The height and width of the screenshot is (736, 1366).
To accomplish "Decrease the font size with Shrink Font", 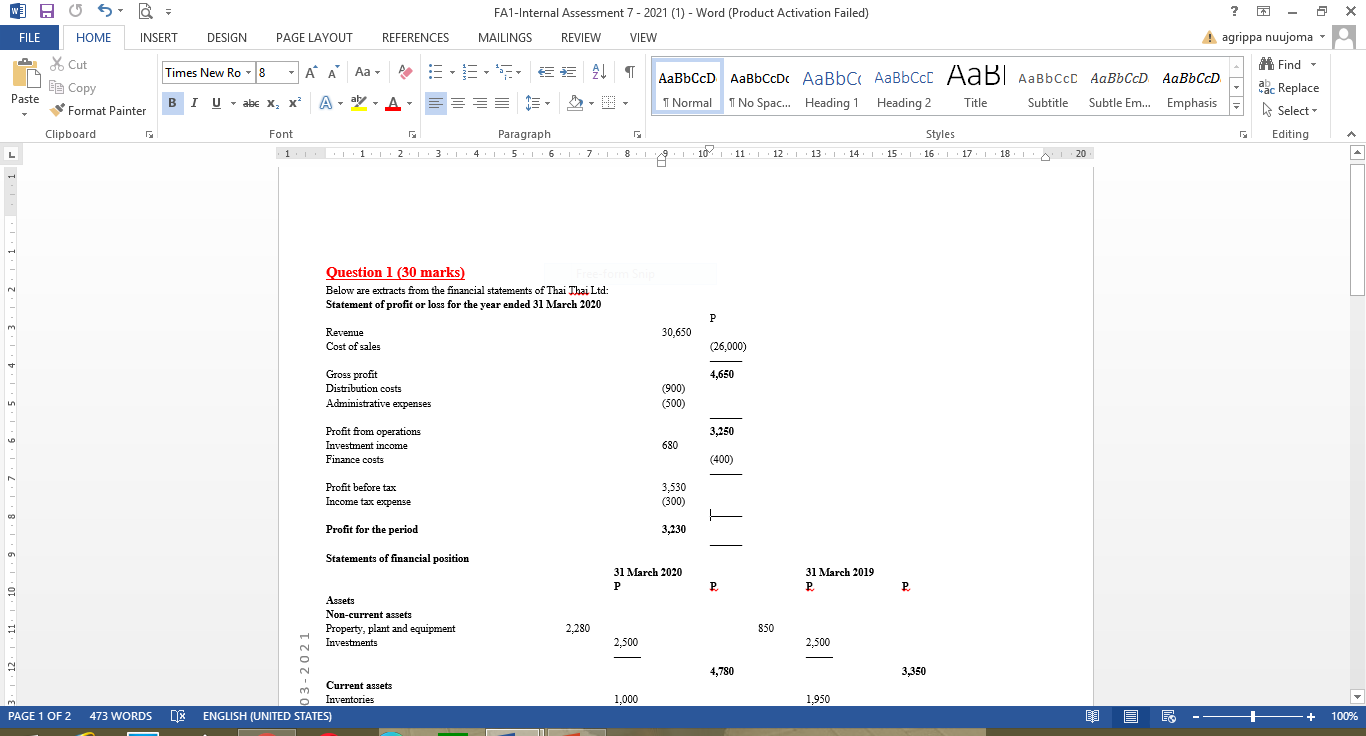I will tap(334, 73).
